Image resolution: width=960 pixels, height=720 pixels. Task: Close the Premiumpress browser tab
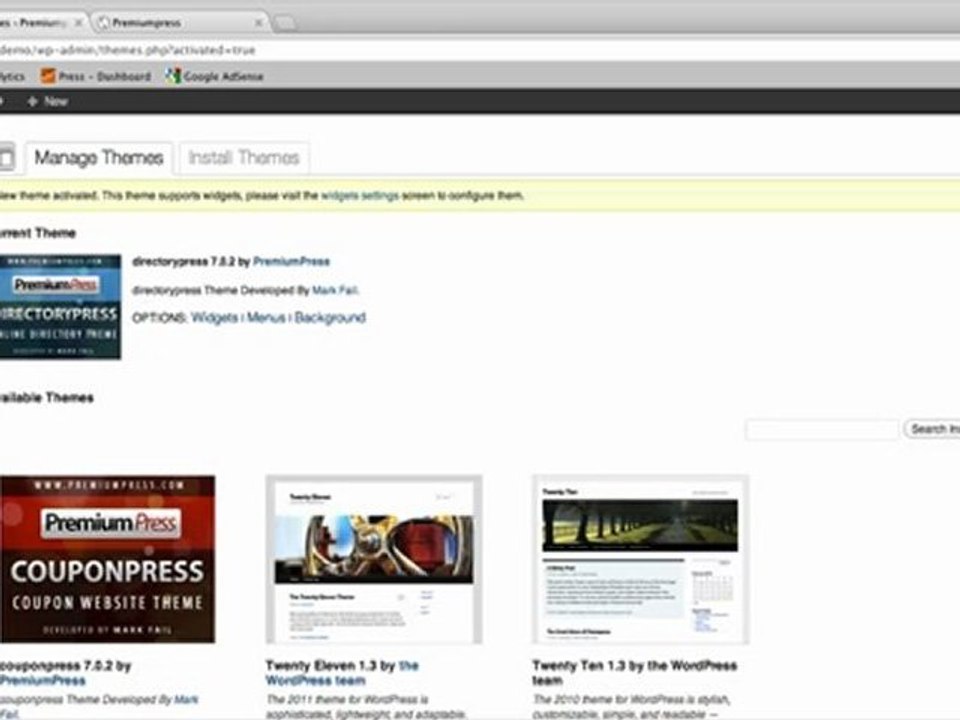pos(258,23)
